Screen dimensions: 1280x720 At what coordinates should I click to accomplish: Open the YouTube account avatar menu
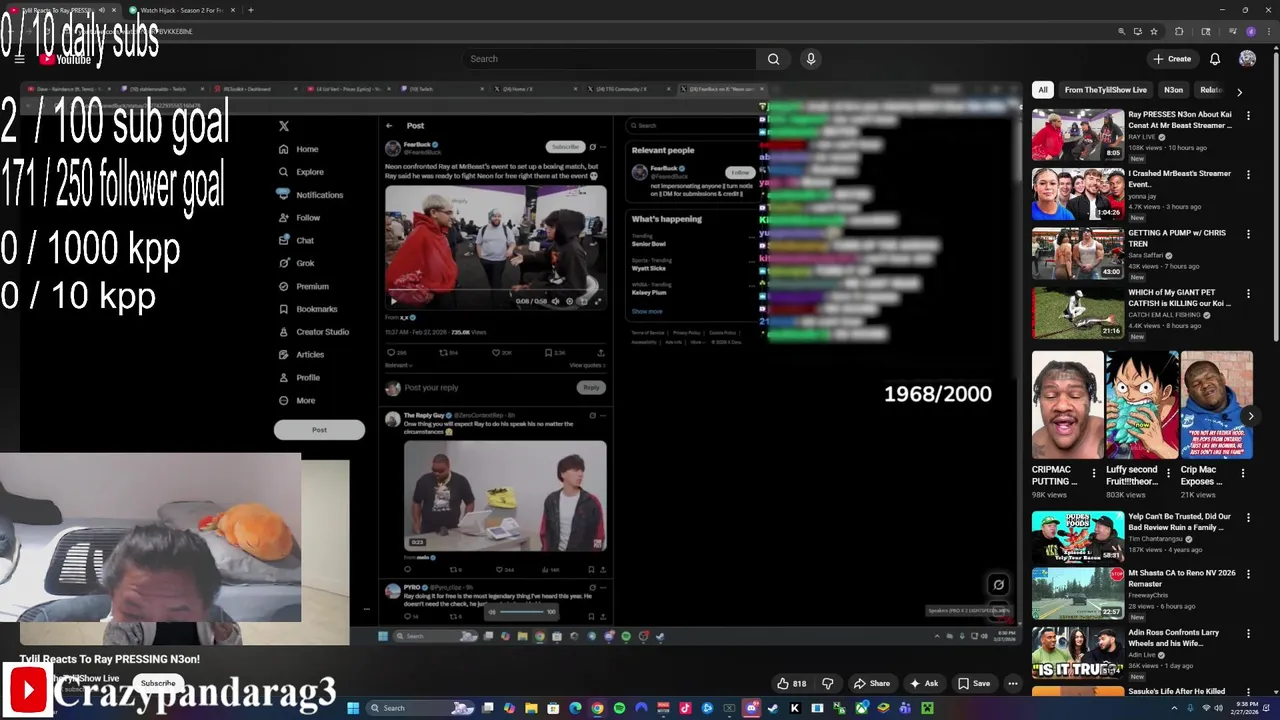tap(1247, 59)
